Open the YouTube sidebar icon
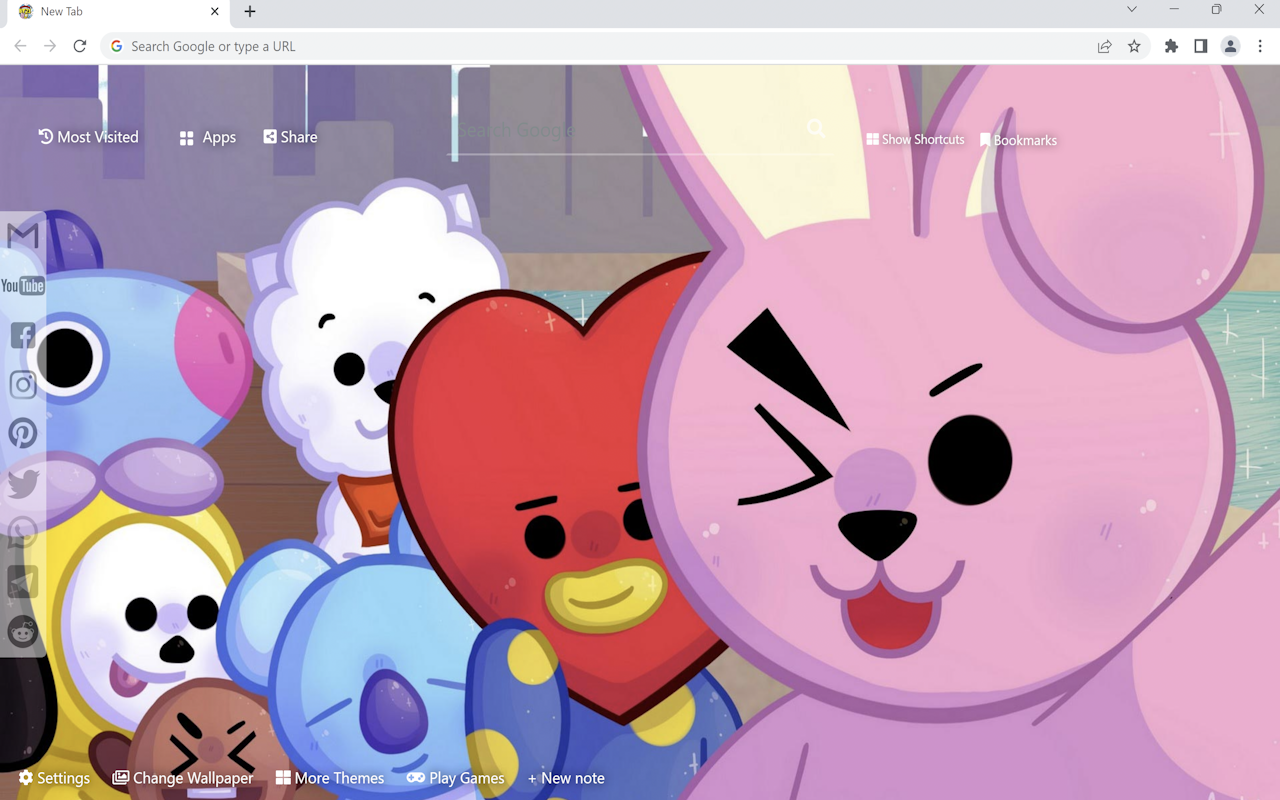Viewport: 1280px width, 800px height. tap(22, 285)
